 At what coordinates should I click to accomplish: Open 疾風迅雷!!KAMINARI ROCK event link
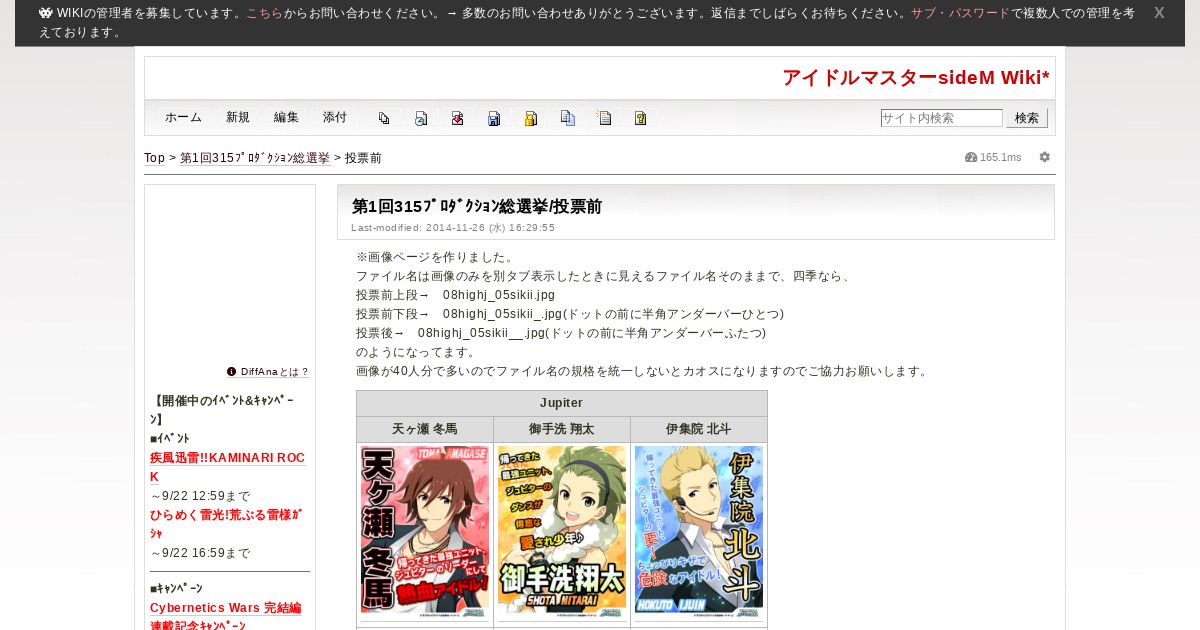[x=228, y=467]
